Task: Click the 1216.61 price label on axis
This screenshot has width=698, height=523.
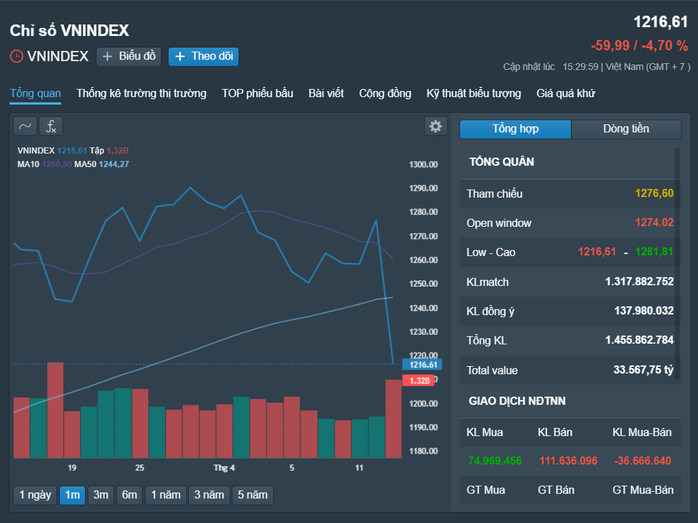Action: (x=422, y=365)
